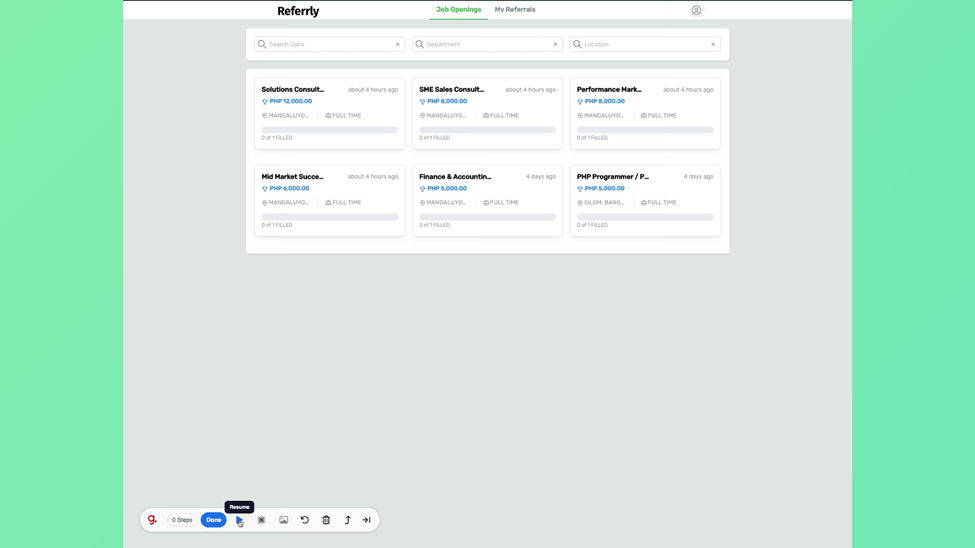Viewport: 975px width, 548px height.
Task: Click the image screenshot icon in the recorder toolbar
Action: 284,520
